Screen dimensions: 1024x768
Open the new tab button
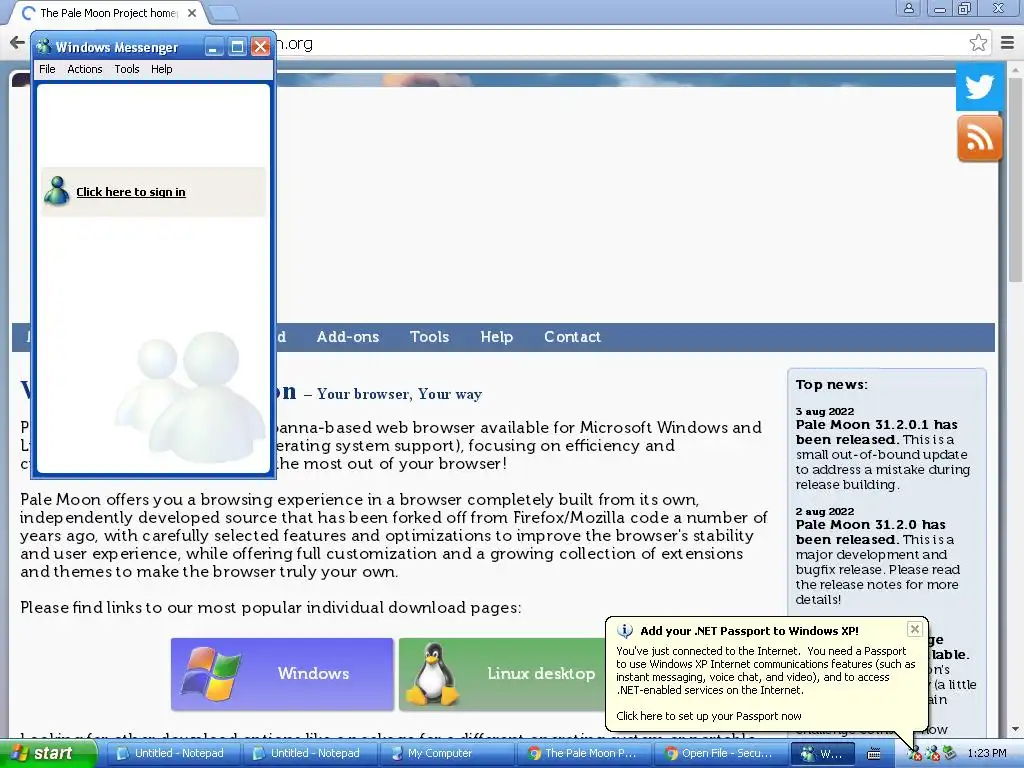click(223, 13)
